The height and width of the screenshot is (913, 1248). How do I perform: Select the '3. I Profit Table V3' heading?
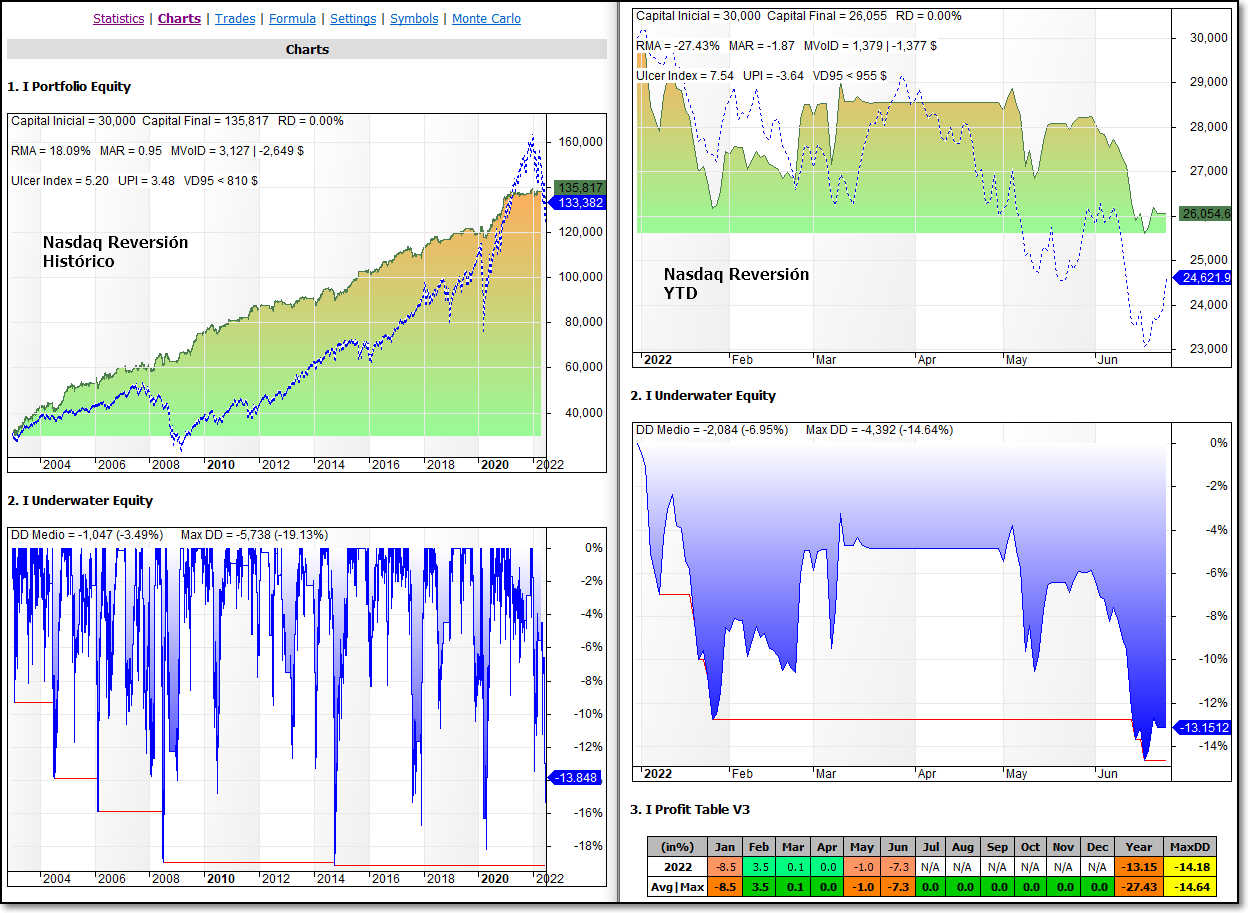(690, 809)
